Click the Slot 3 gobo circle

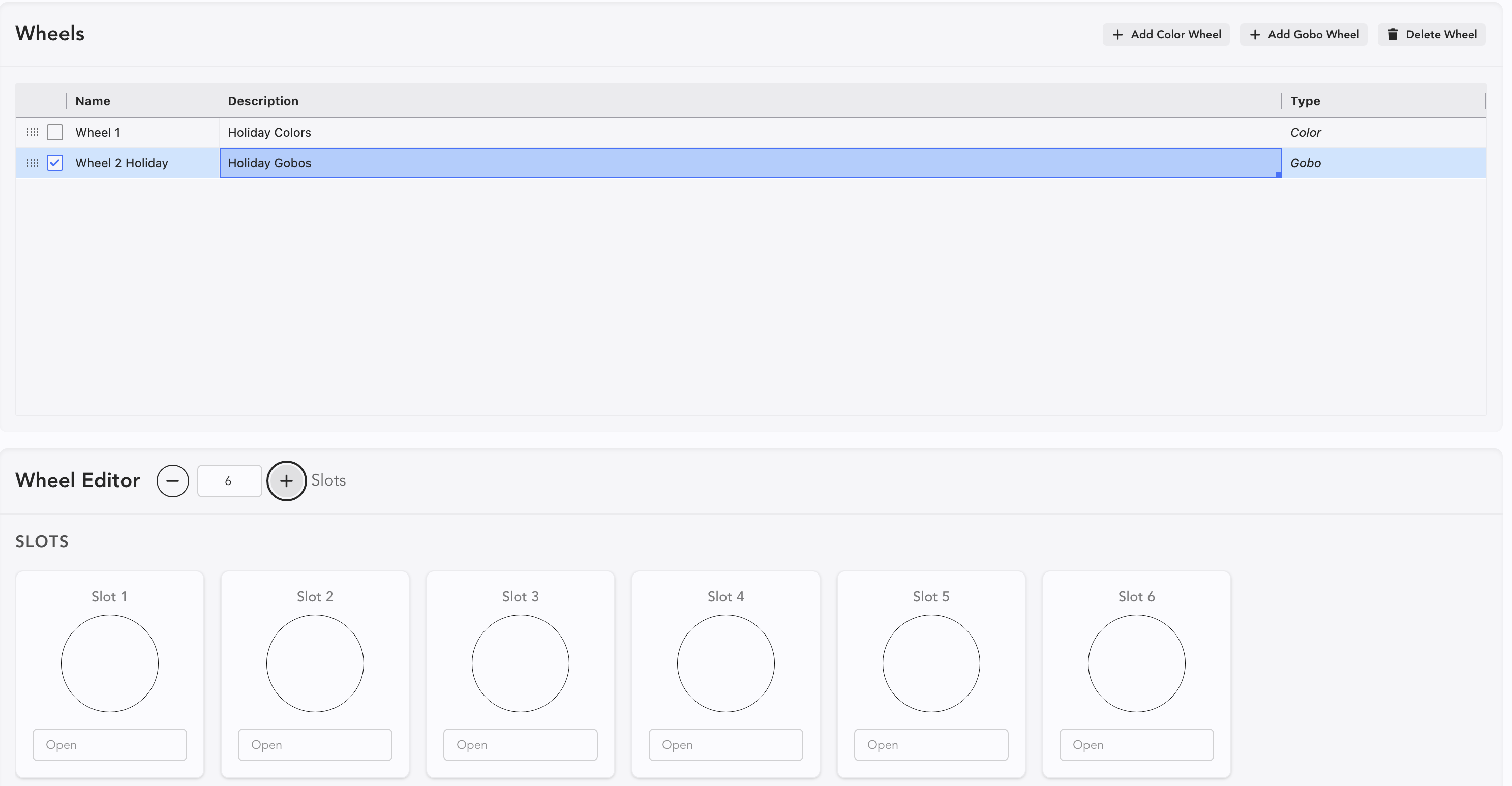click(520, 663)
